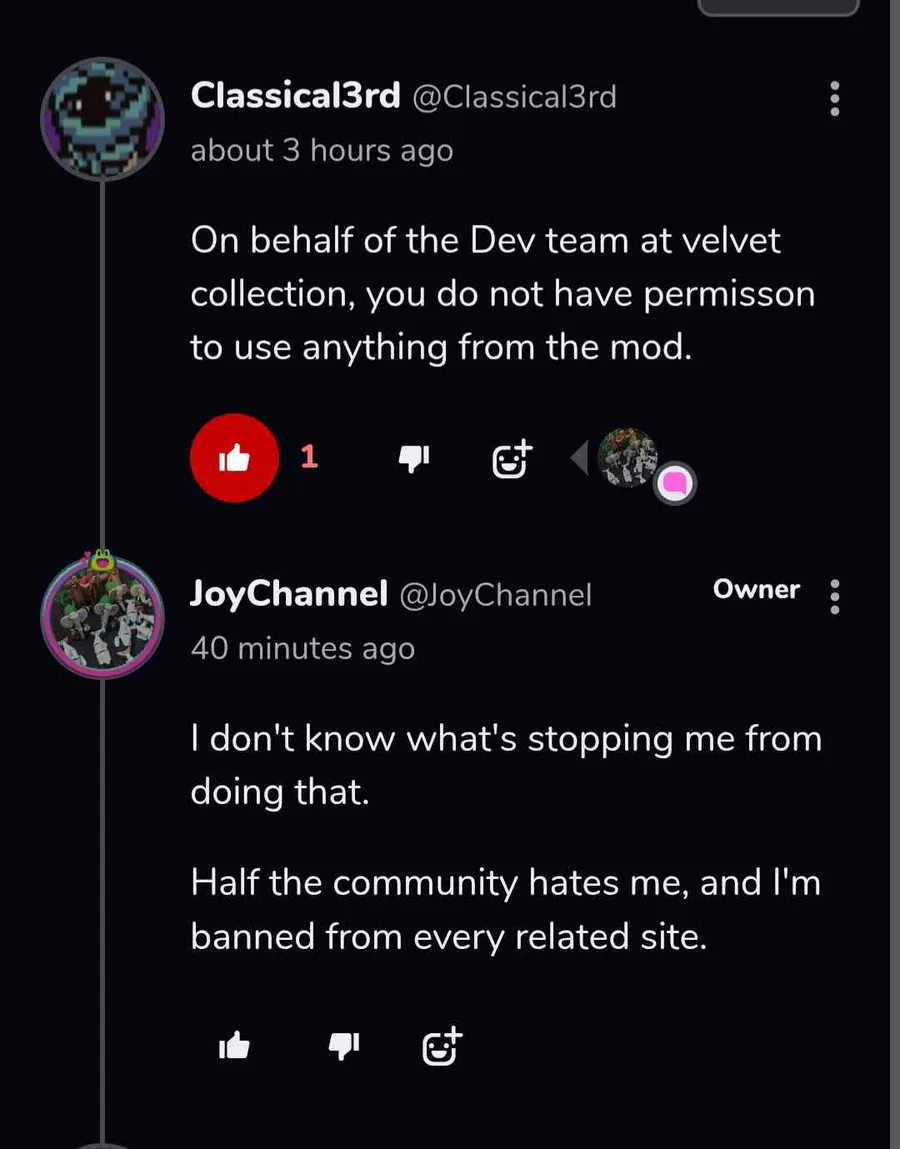Open Classical3rd's profile avatar

click(x=102, y=120)
